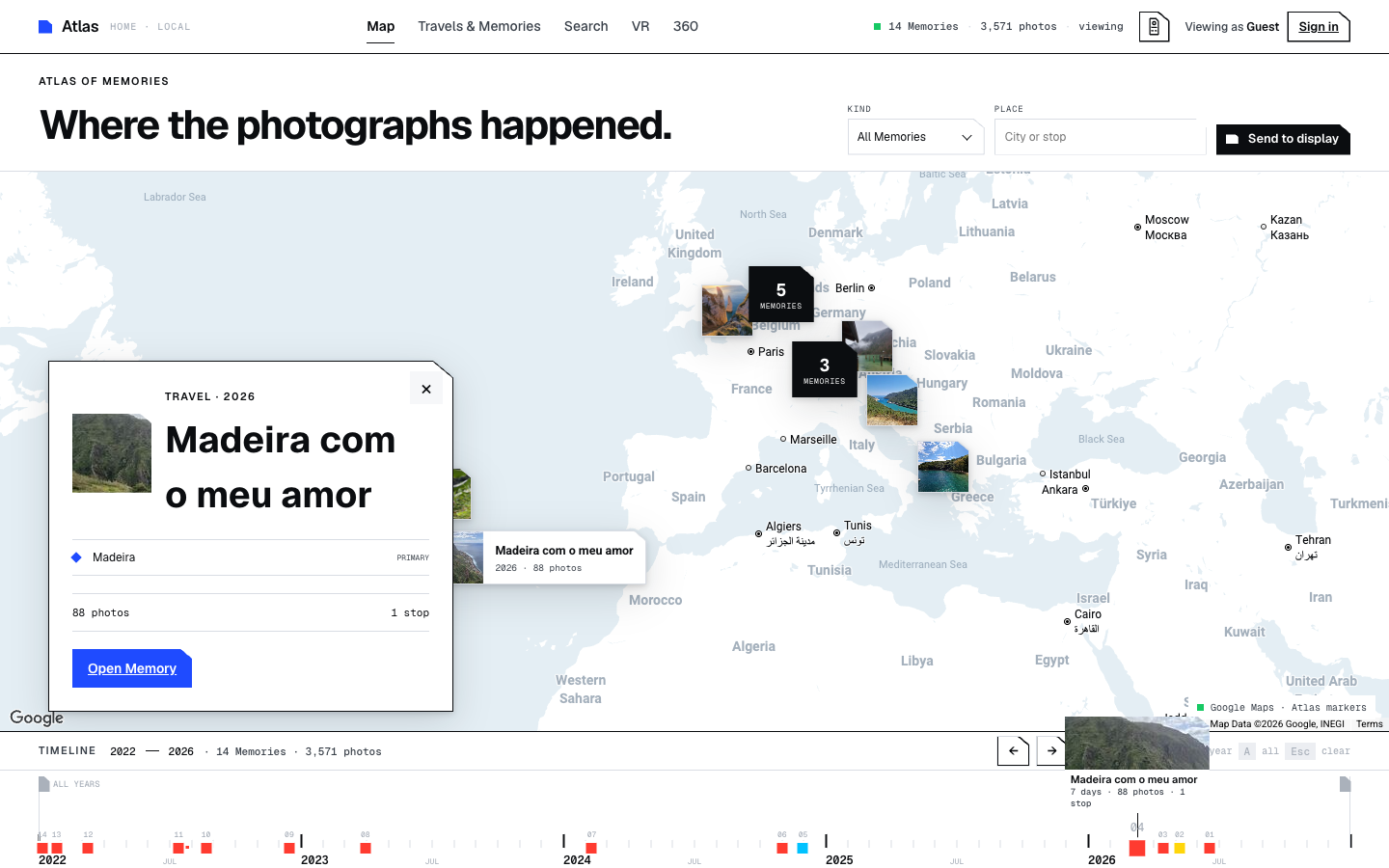This screenshot has width=1389, height=868.
Task: Click the right timeline range handle
Action: point(1346,784)
